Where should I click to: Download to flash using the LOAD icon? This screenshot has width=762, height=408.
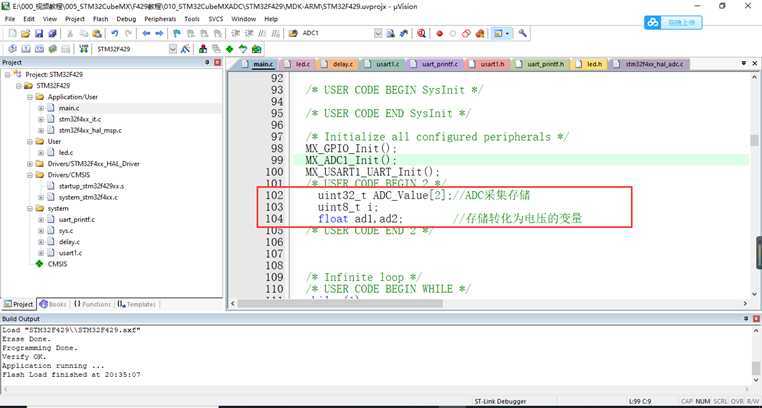(84, 49)
